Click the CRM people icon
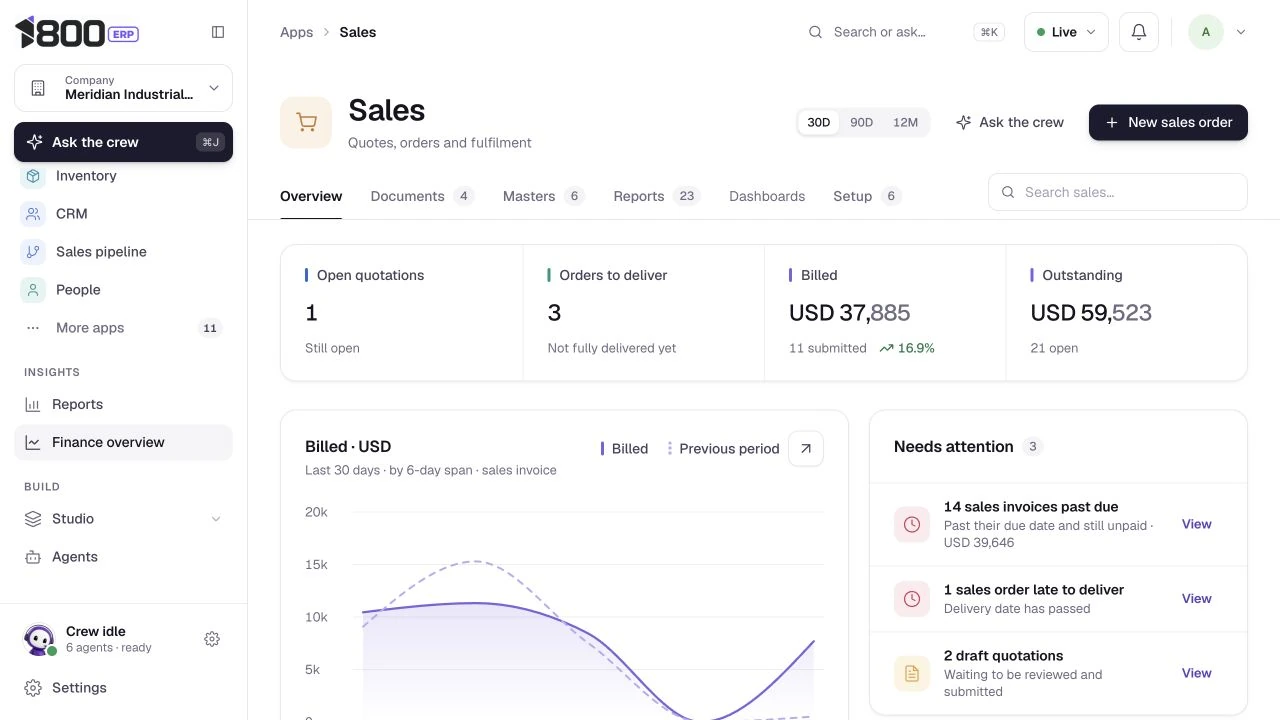This screenshot has height=720, width=1280. (x=33, y=214)
